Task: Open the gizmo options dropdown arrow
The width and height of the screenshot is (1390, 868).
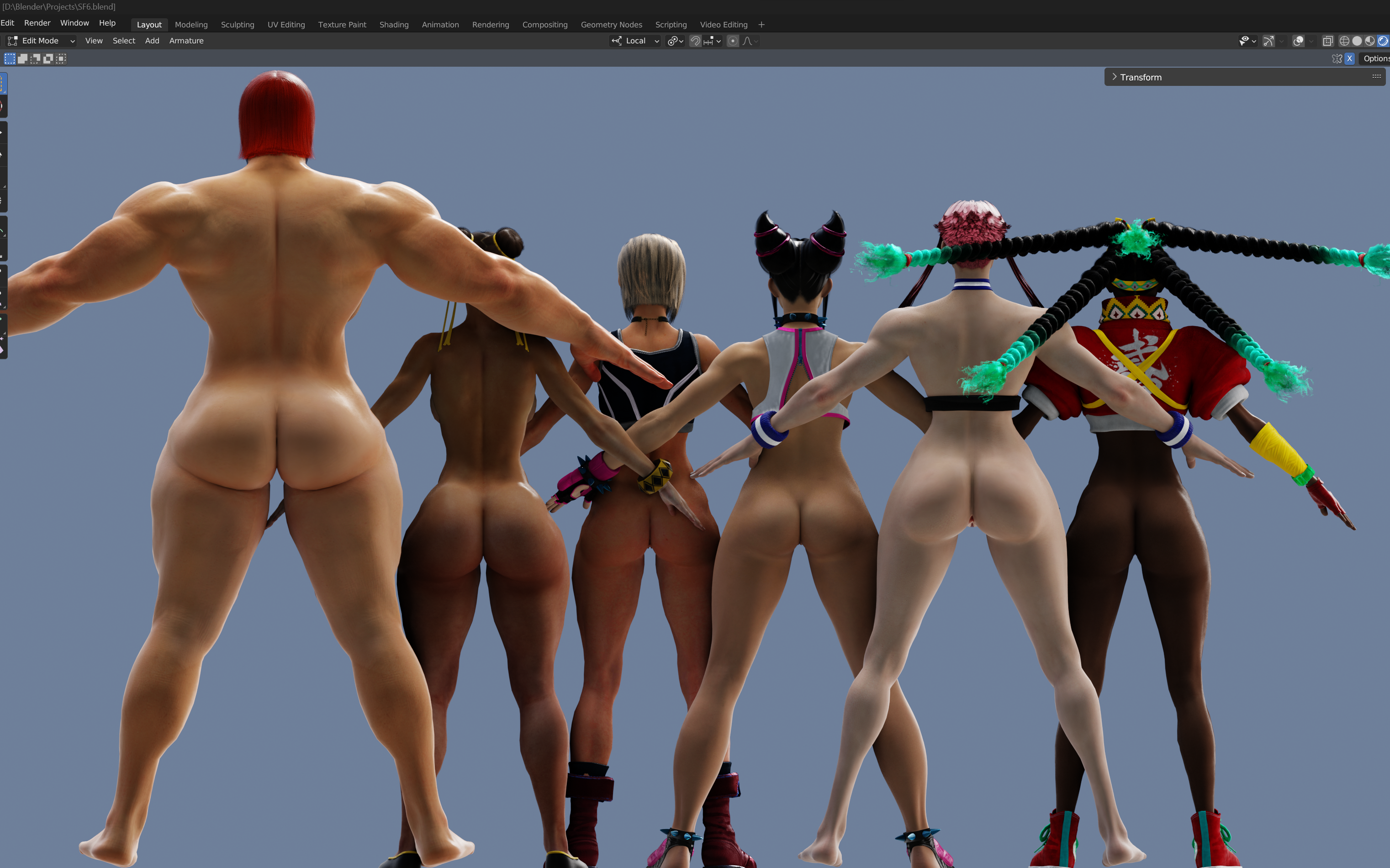Action: tap(1281, 41)
